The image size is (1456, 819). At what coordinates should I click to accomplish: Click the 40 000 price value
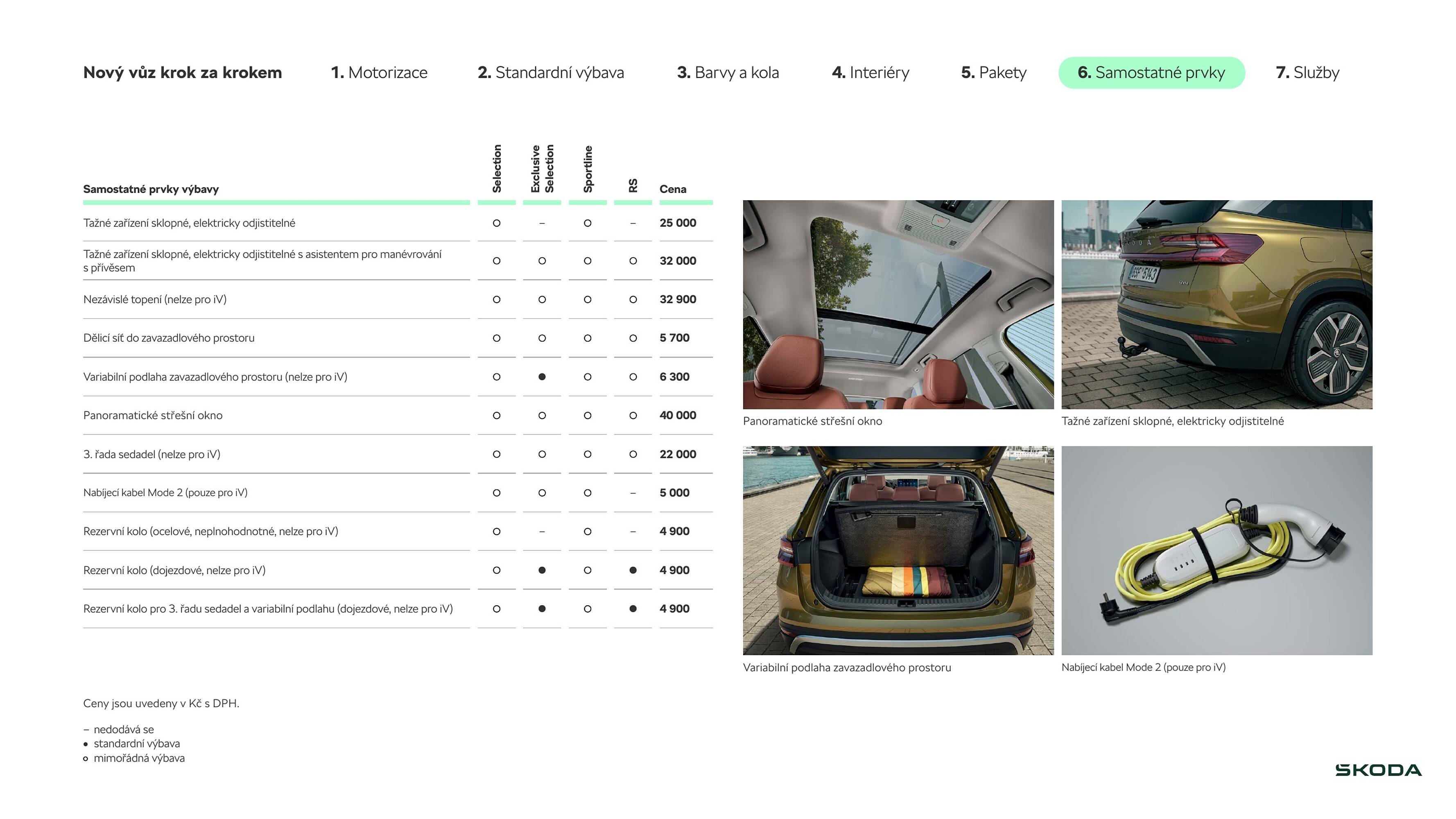point(677,415)
